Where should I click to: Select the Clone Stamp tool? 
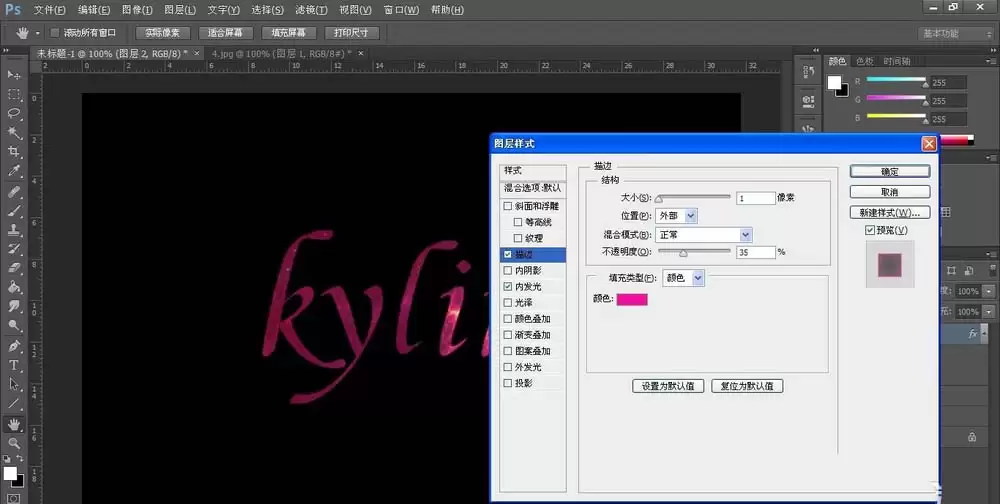[14, 230]
